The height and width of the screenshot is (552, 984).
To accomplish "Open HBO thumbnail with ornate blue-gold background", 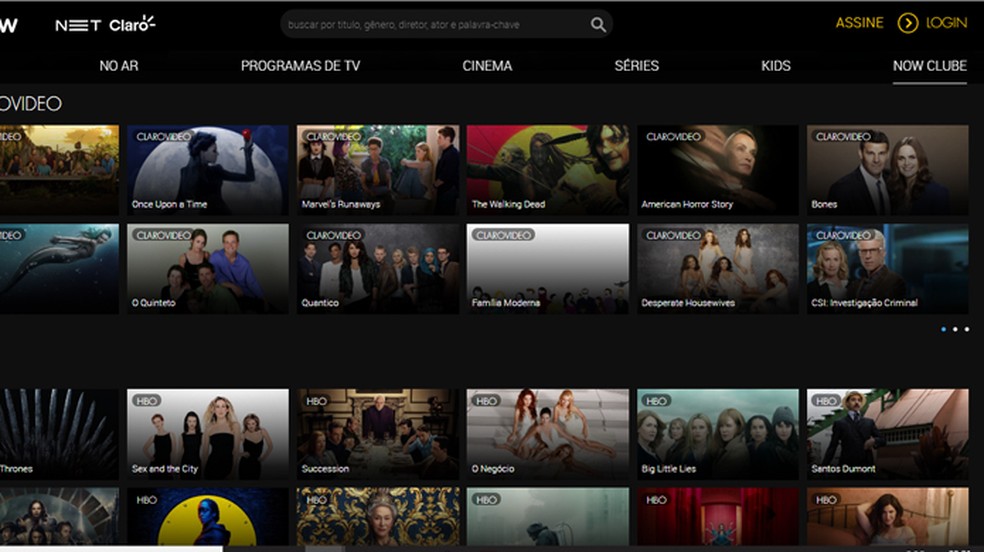I will (378, 516).
